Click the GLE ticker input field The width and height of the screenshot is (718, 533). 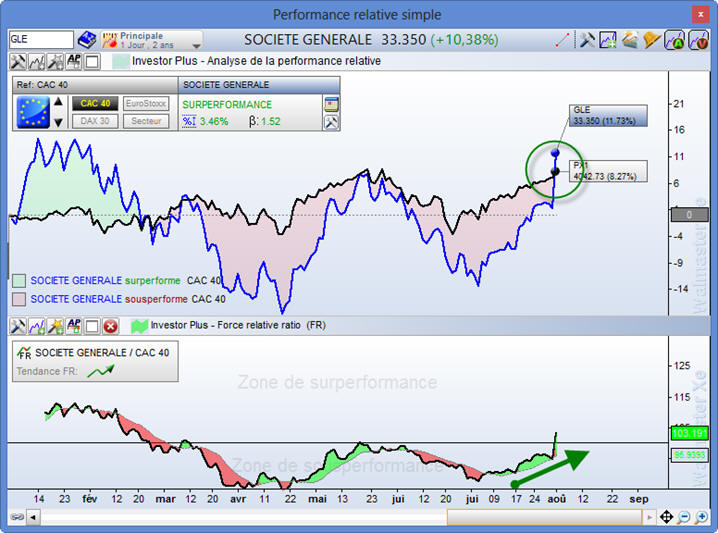point(41,39)
